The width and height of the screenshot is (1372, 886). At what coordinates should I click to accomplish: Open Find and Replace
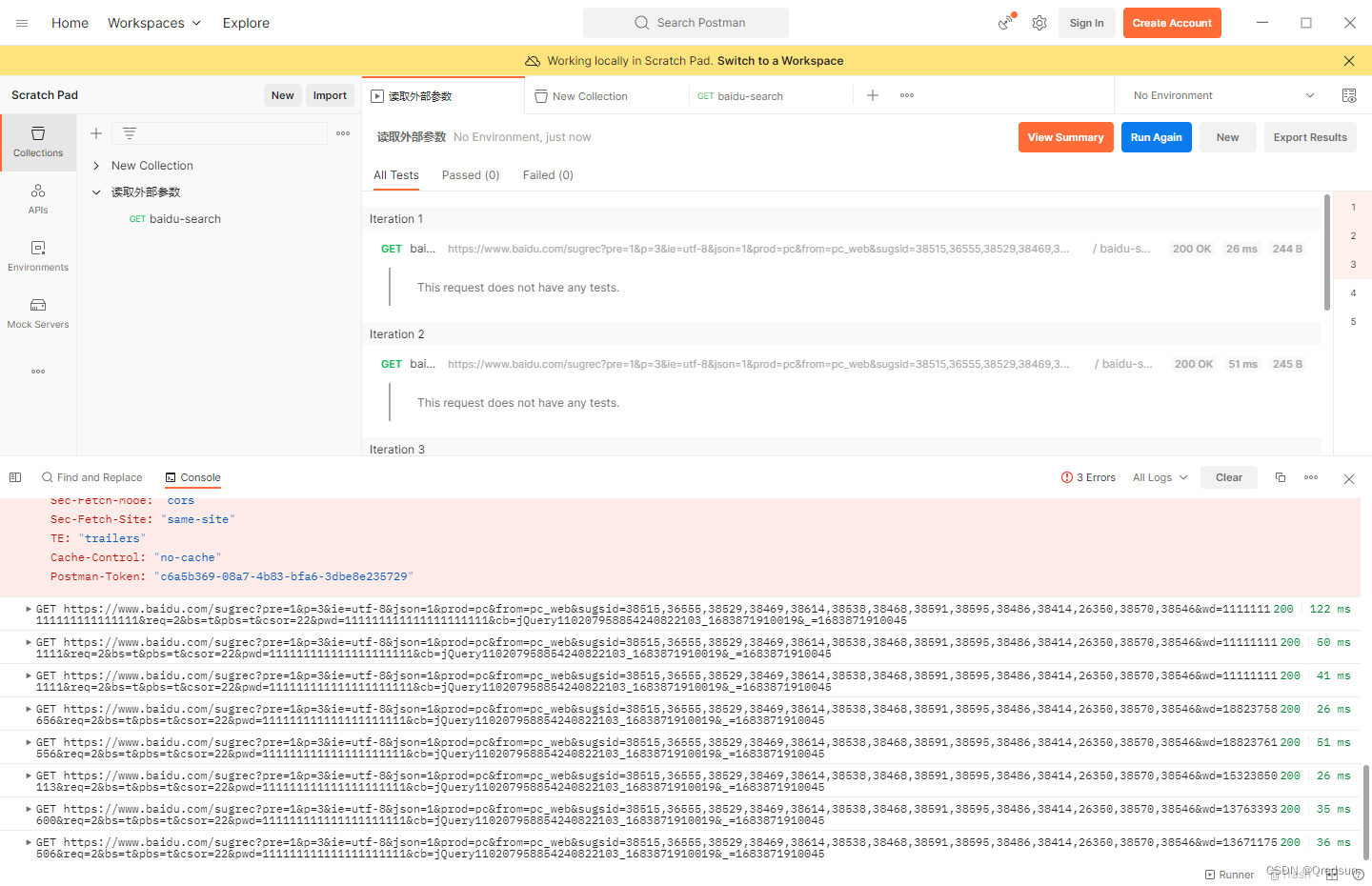[92, 477]
